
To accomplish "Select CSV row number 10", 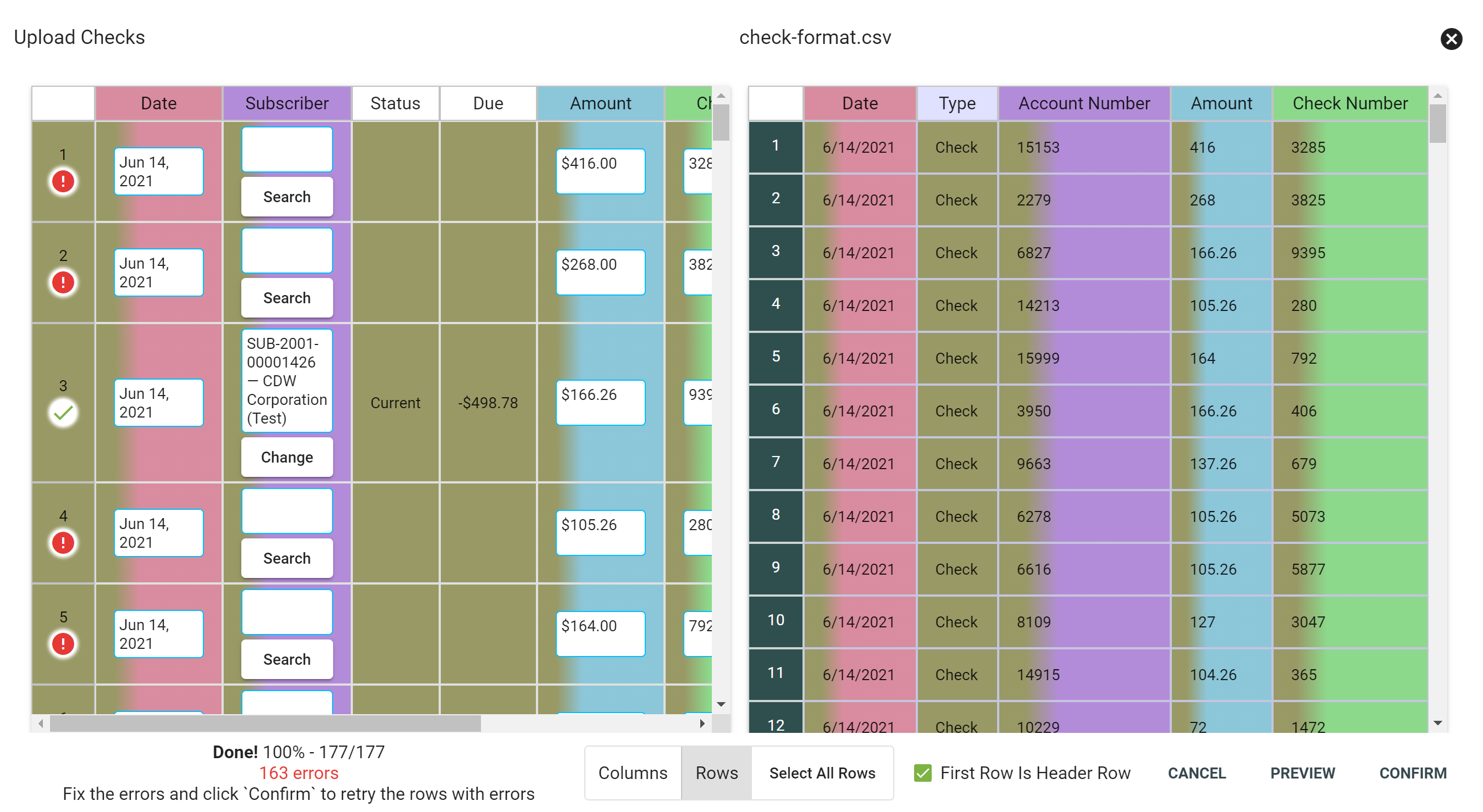I will [776, 621].
